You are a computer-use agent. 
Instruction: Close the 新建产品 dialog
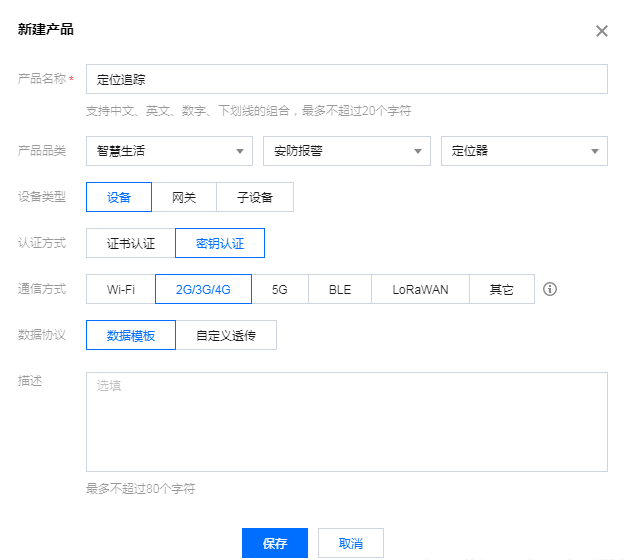[x=601, y=31]
